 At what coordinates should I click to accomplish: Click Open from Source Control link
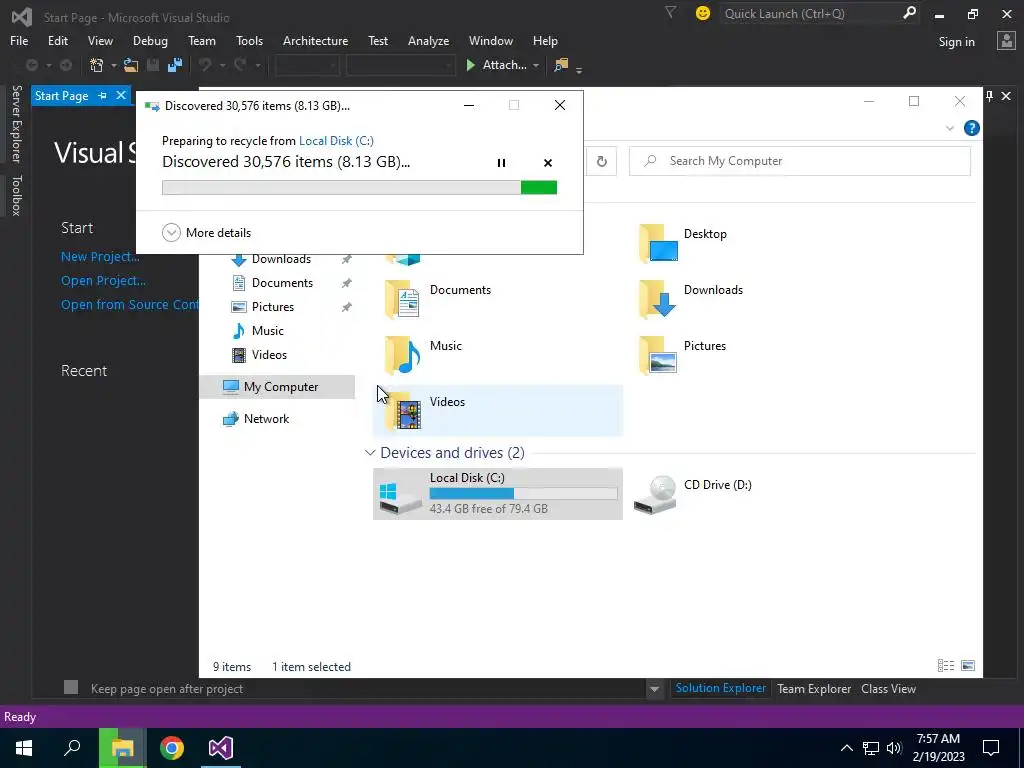click(129, 304)
